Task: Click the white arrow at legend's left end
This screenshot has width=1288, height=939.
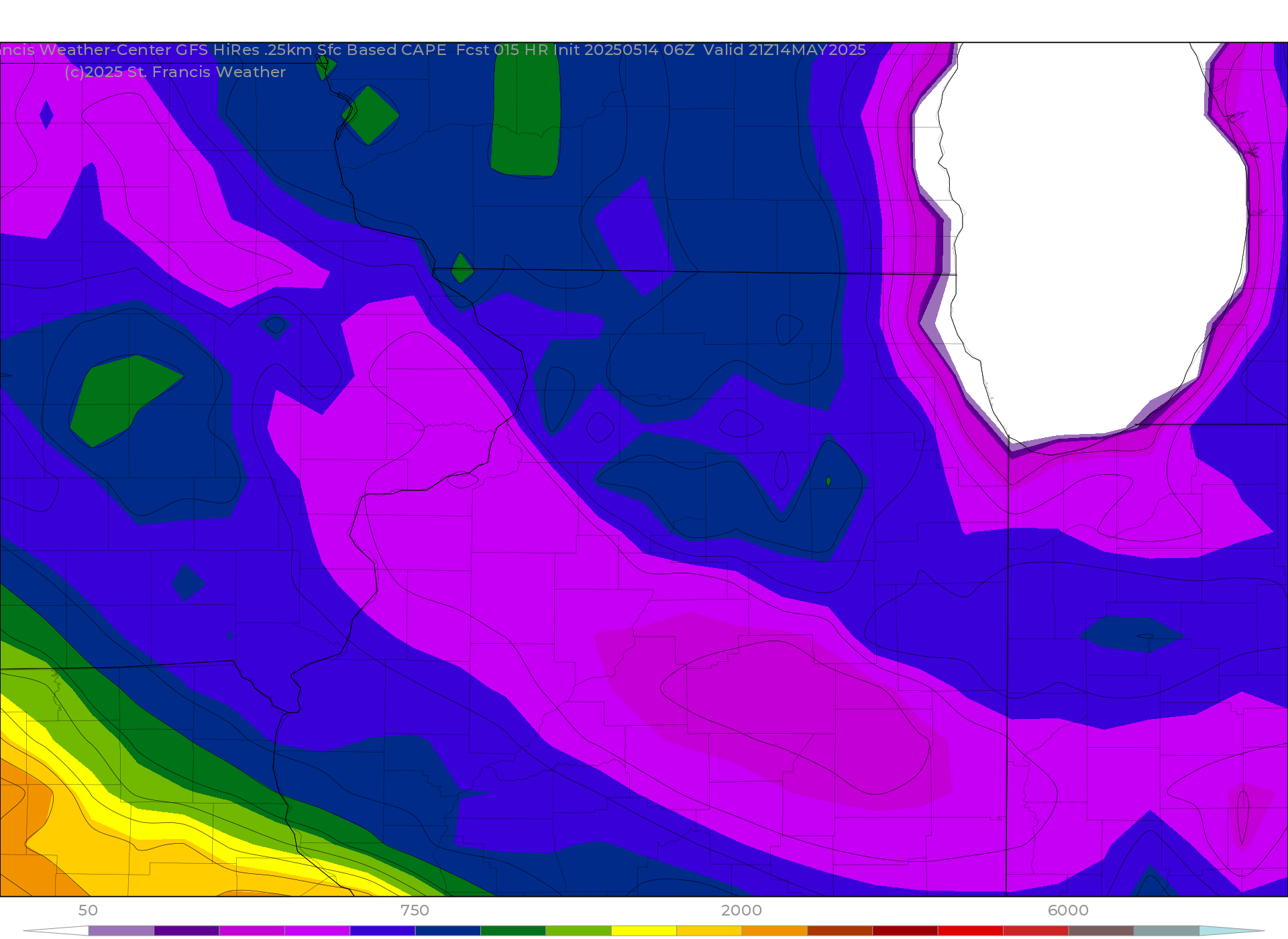Action: [56, 931]
